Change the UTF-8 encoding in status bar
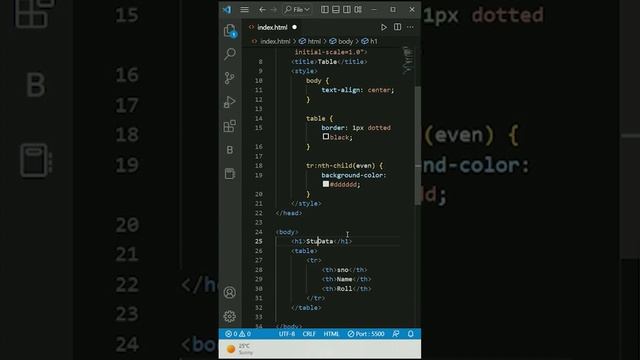 [287, 334]
